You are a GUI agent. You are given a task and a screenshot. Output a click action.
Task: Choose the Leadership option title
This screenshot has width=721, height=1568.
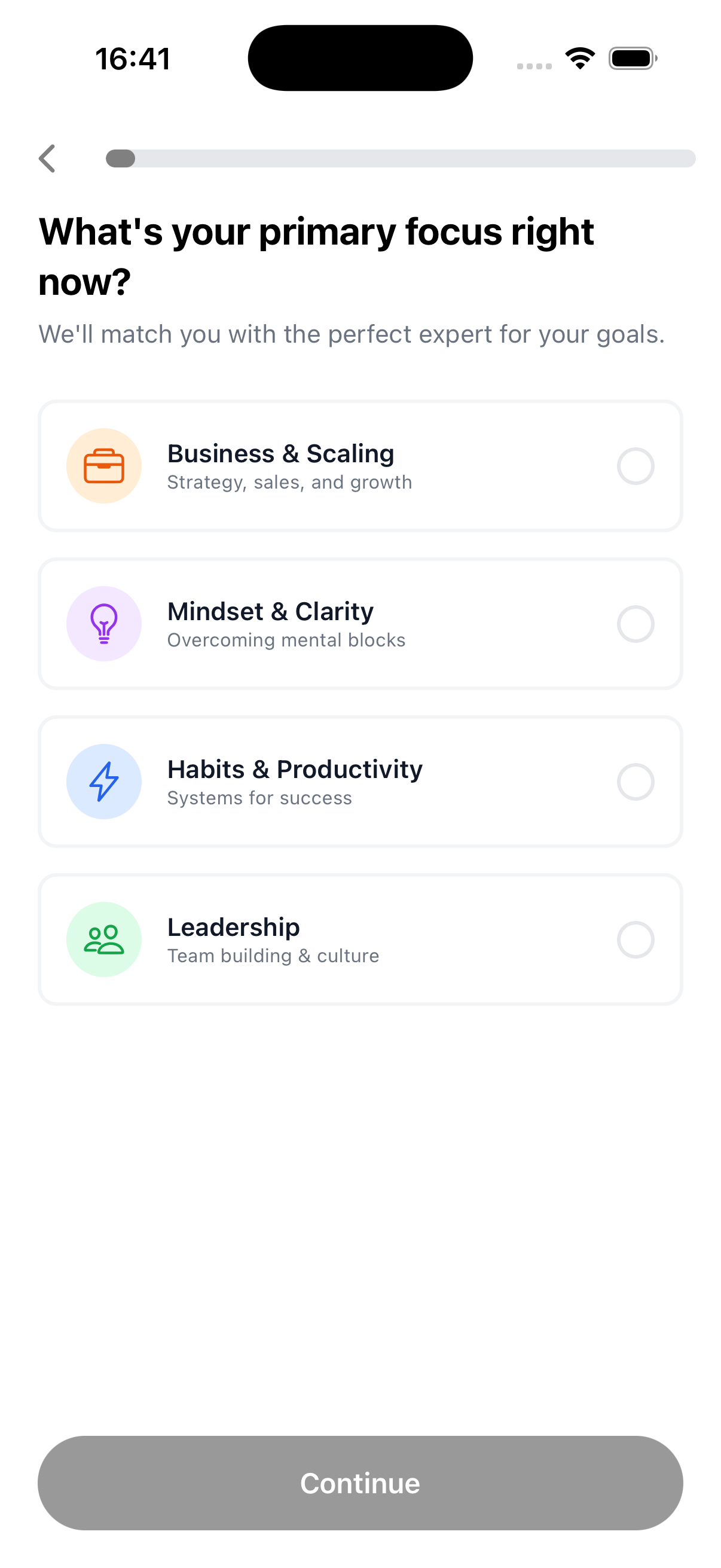point(234,927)
